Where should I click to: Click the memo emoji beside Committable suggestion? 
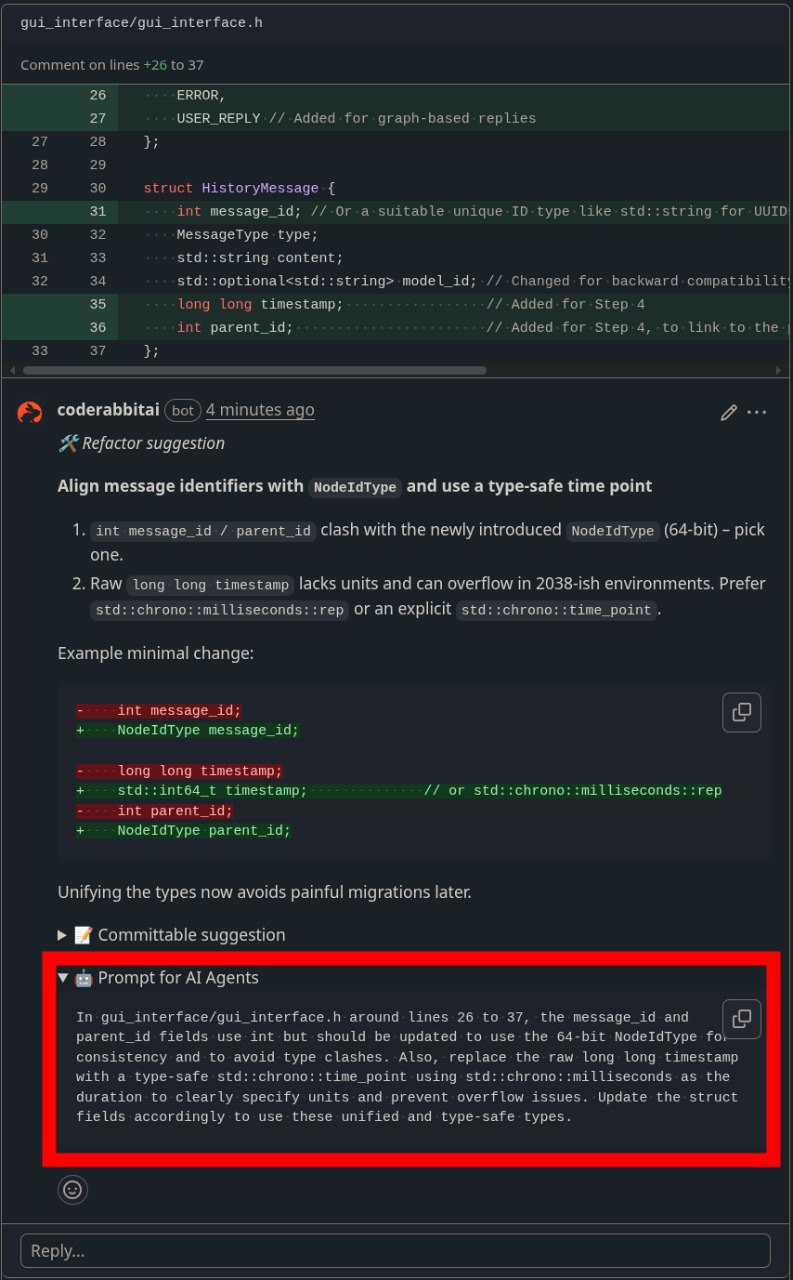tap(84, 935)
